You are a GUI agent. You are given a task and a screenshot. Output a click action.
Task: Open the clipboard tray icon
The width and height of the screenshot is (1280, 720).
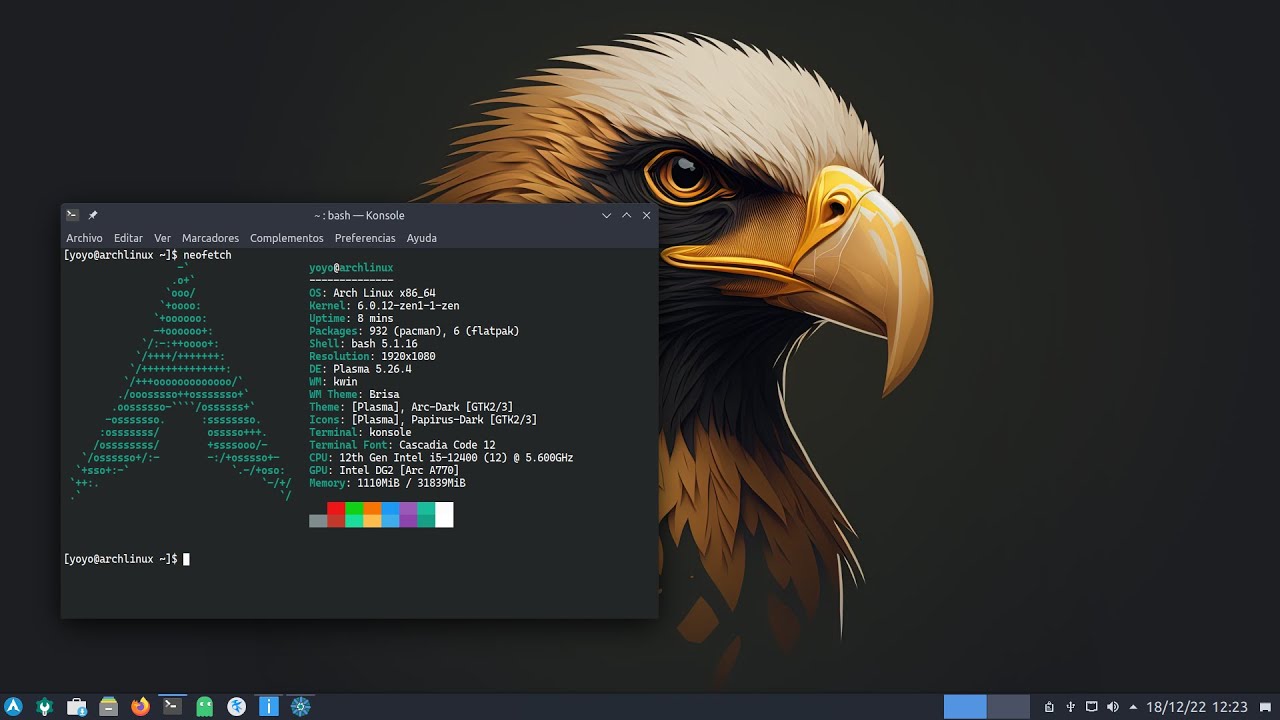tap(1049, 707)
